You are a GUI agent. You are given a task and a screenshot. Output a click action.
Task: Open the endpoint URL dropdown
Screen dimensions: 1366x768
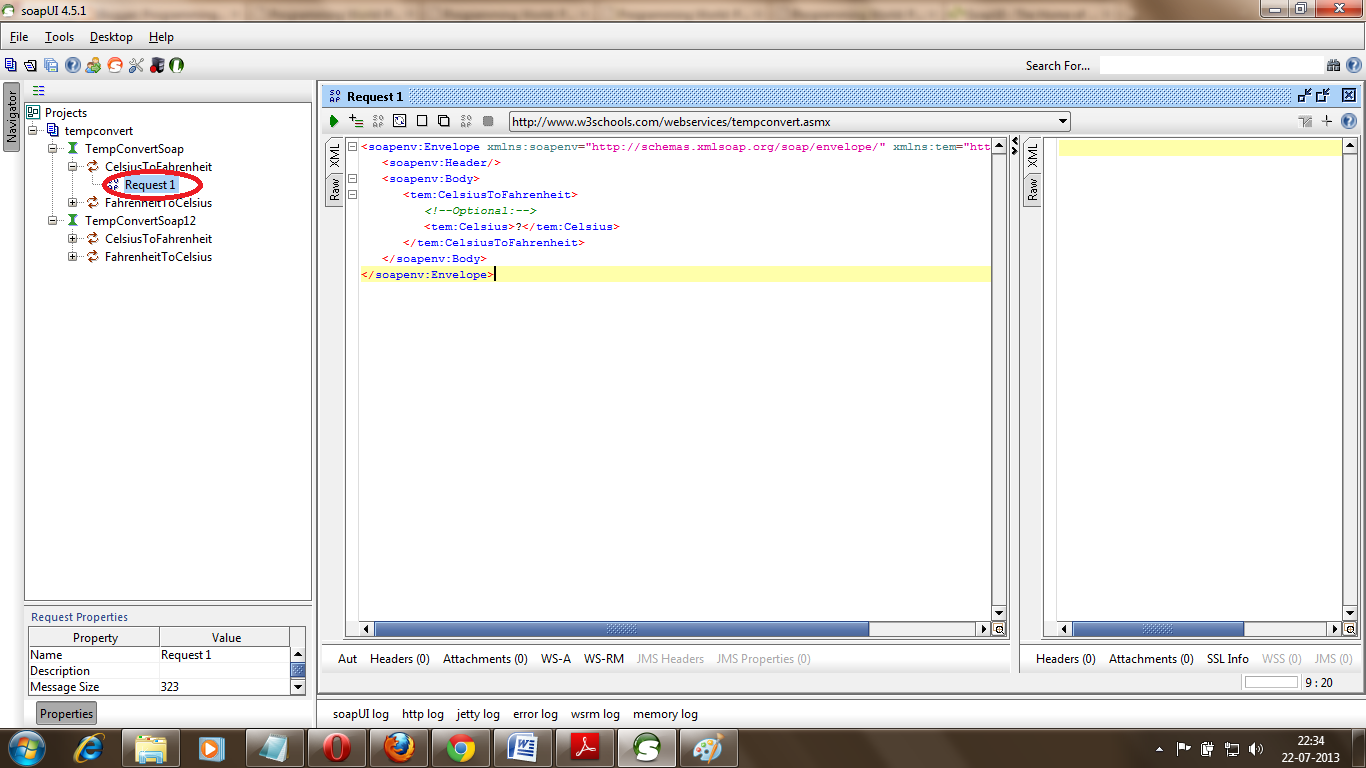[1063, 121]
